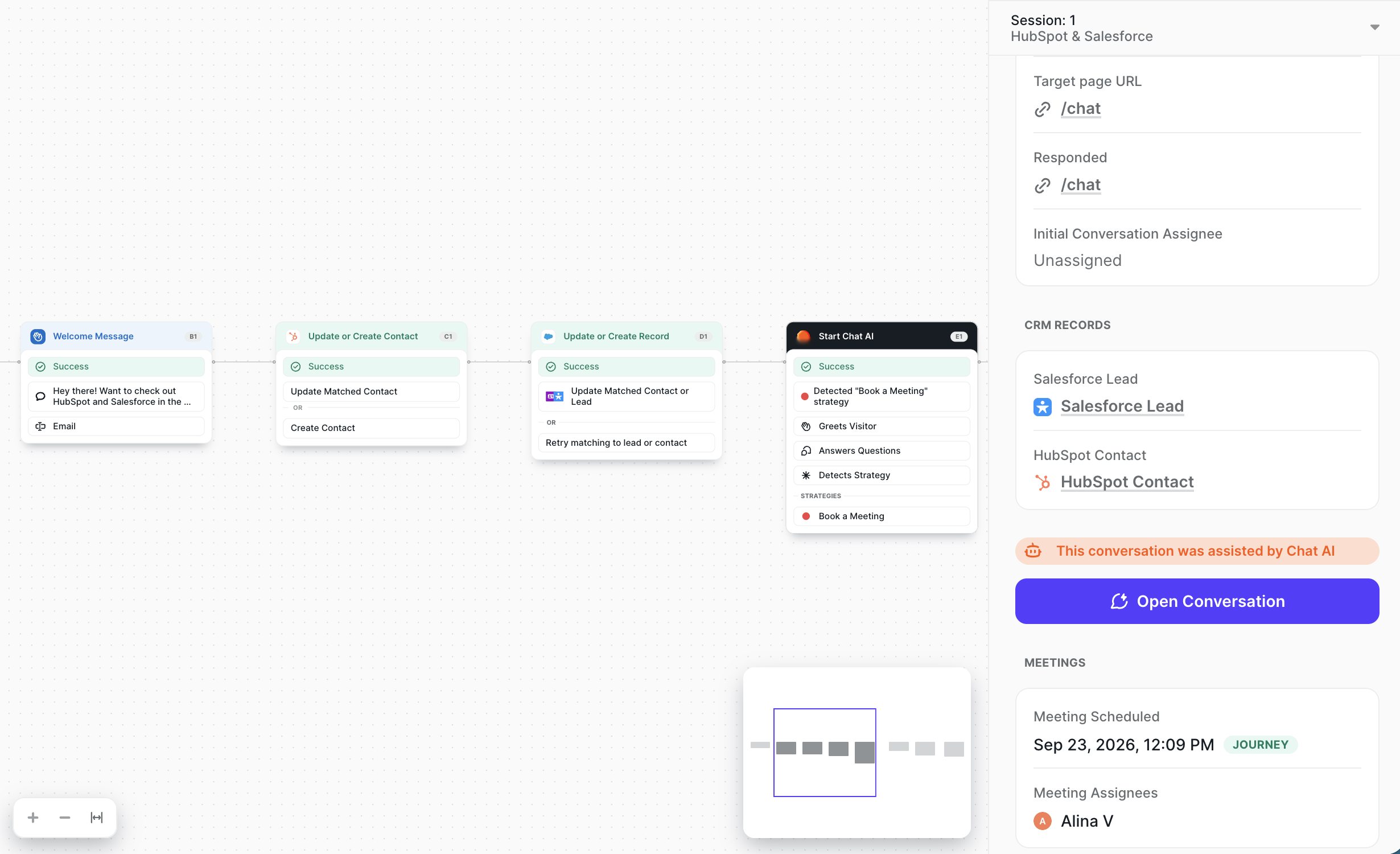
Task: Click the Salesforce cloud icon on Update or Create Record
Action: (x=549, y=336)
